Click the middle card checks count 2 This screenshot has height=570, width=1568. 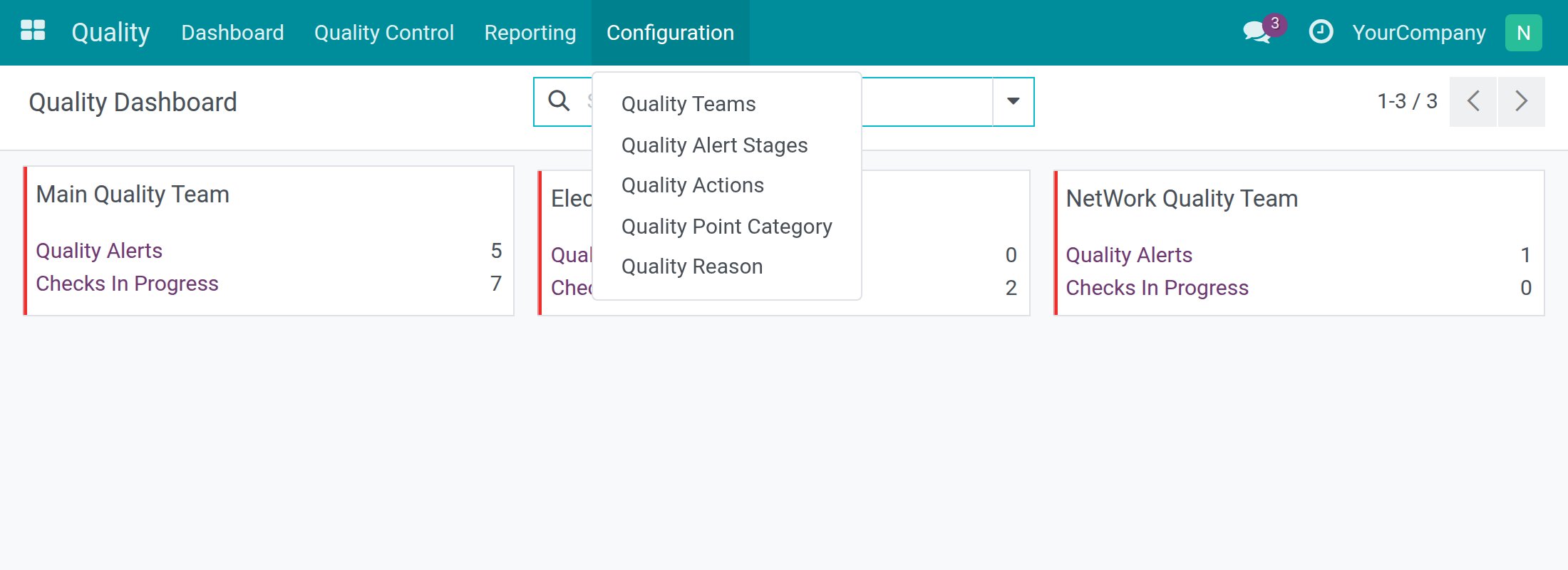point(1011,288)
